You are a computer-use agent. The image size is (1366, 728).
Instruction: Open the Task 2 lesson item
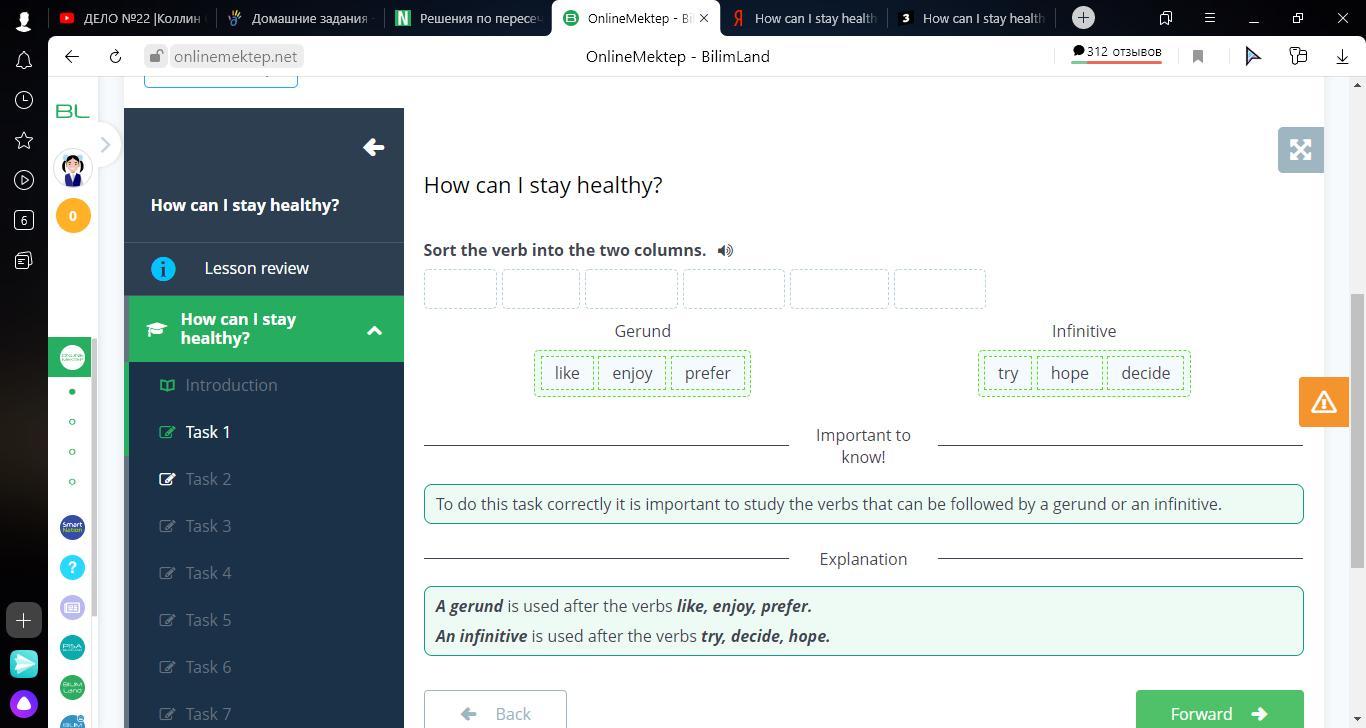208,479
